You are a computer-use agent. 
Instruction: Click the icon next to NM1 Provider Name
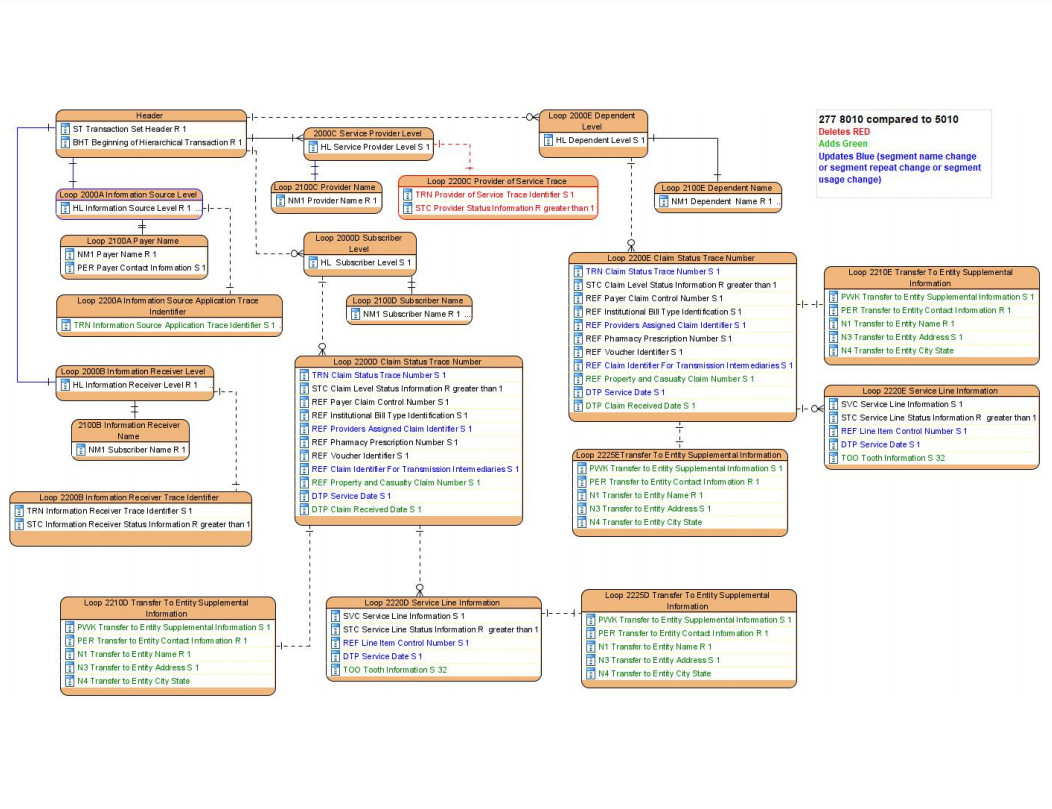click(280, 201)
